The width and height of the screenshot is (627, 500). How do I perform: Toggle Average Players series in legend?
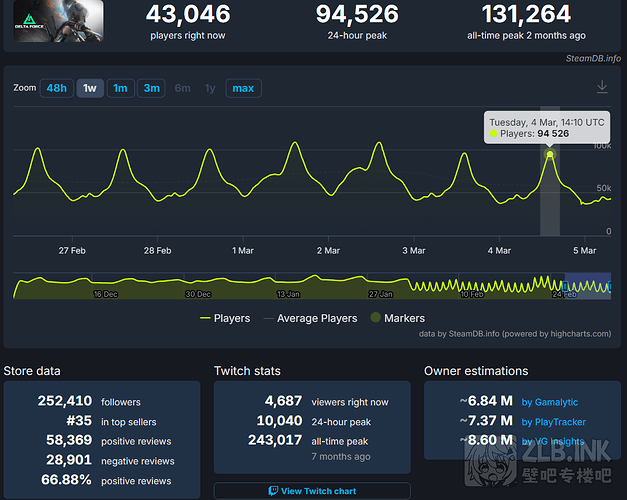pyautogui.click(x=309, y=318)
